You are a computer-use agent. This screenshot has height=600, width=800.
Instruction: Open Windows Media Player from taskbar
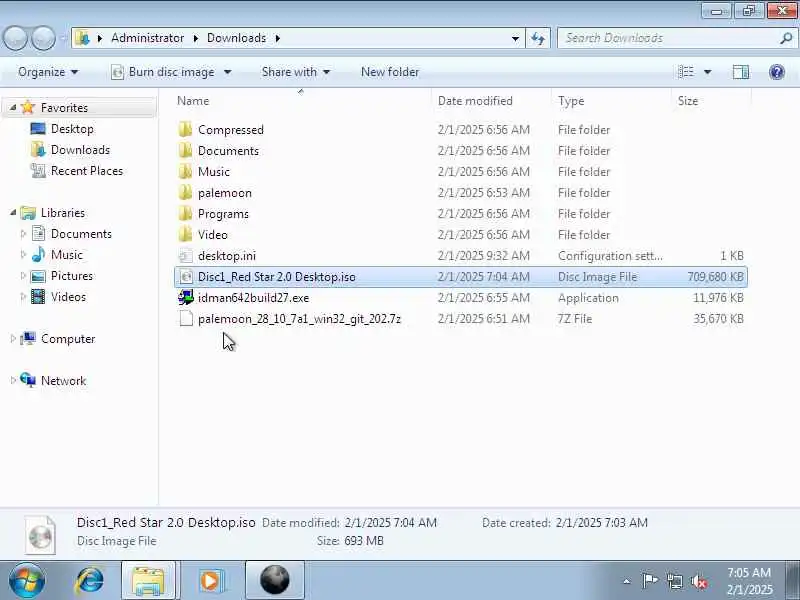click(210, 581)
